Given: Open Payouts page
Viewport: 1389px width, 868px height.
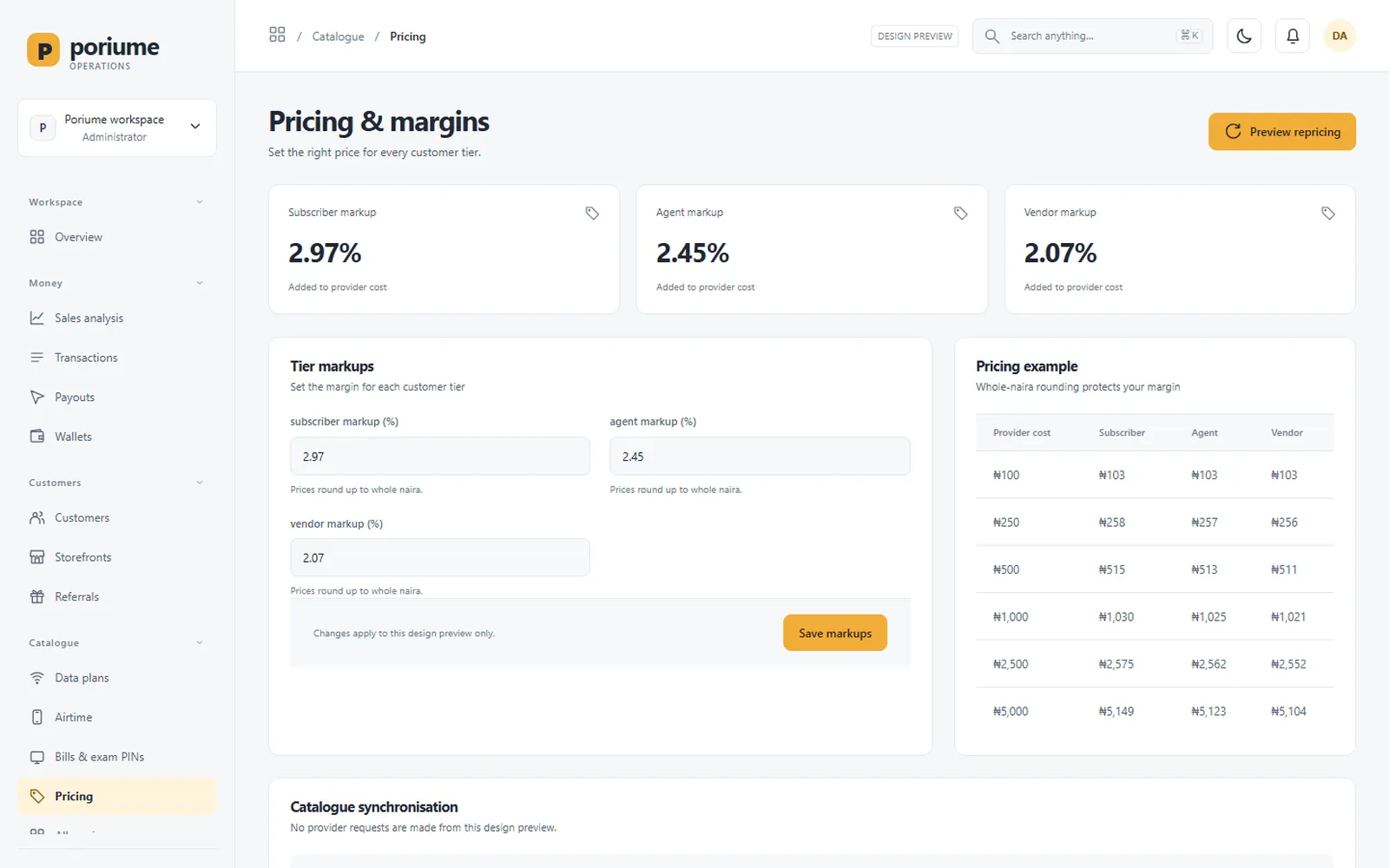Looking at the screenshot, I should point(117,397).
